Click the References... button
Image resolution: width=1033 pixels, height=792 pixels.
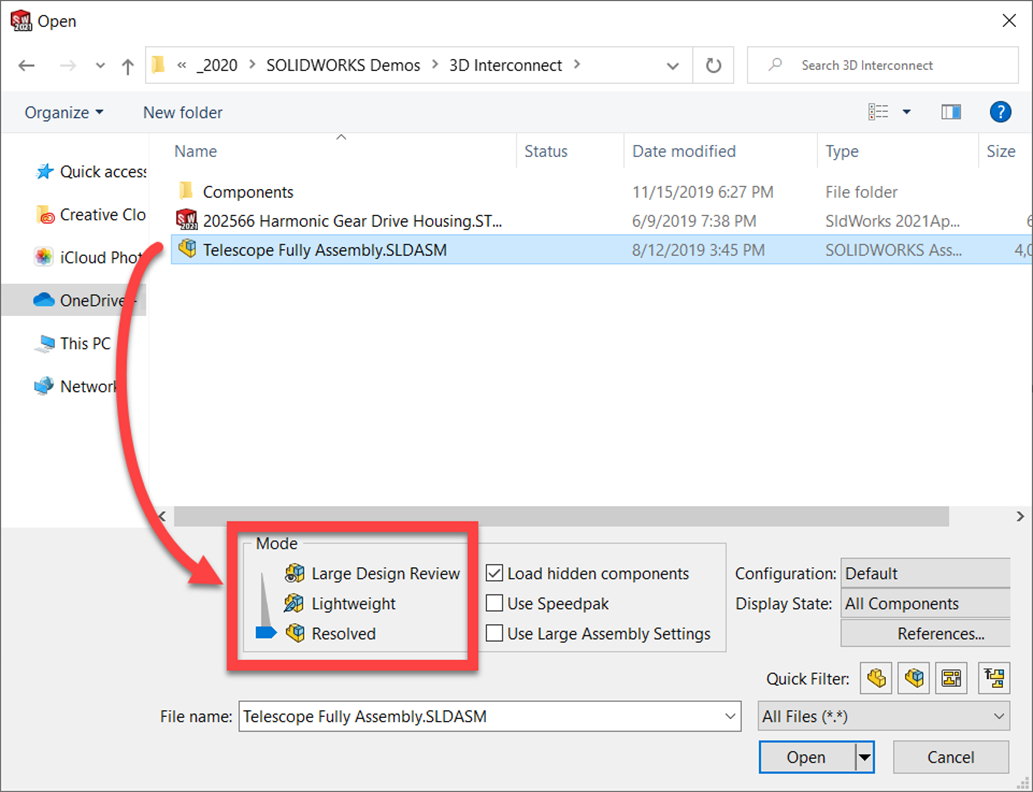[x=926, y=633]
